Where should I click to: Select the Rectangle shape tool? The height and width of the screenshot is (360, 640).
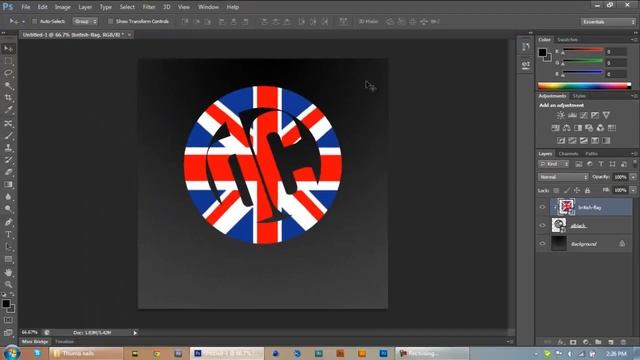(8, 259)
